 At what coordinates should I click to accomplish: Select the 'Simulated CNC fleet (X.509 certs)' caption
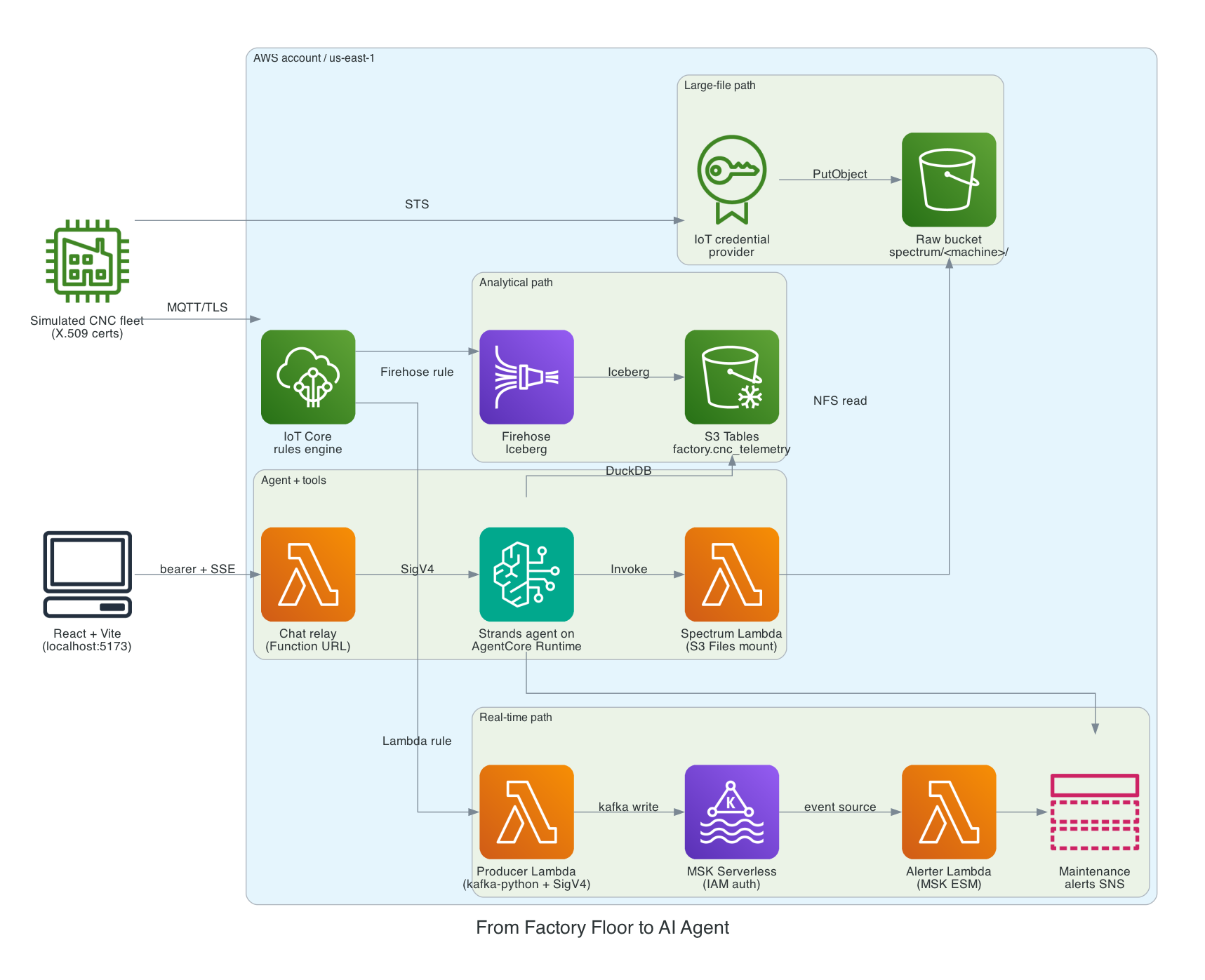[x=87, y=327]
